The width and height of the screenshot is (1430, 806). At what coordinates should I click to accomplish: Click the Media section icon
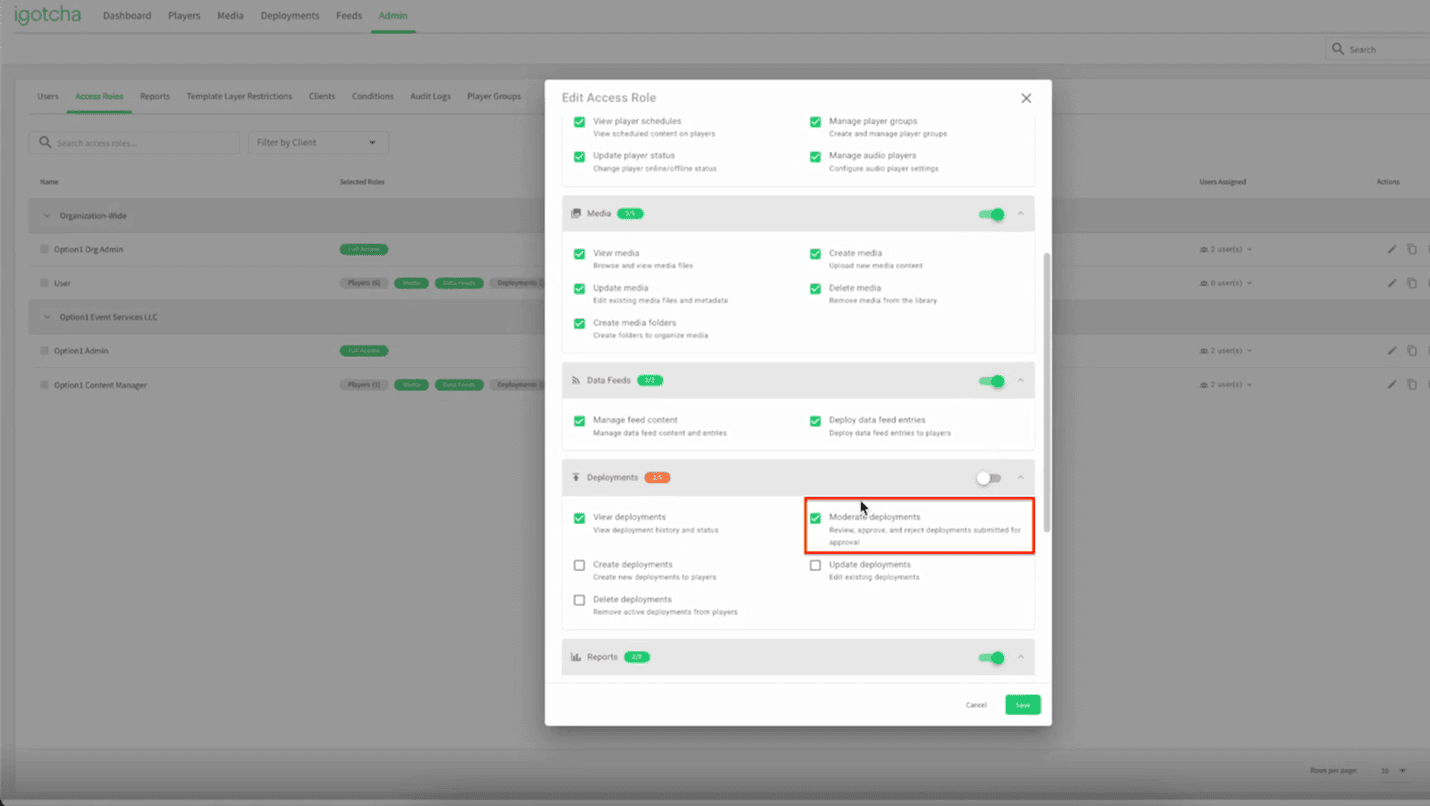[x=576, y=214]
